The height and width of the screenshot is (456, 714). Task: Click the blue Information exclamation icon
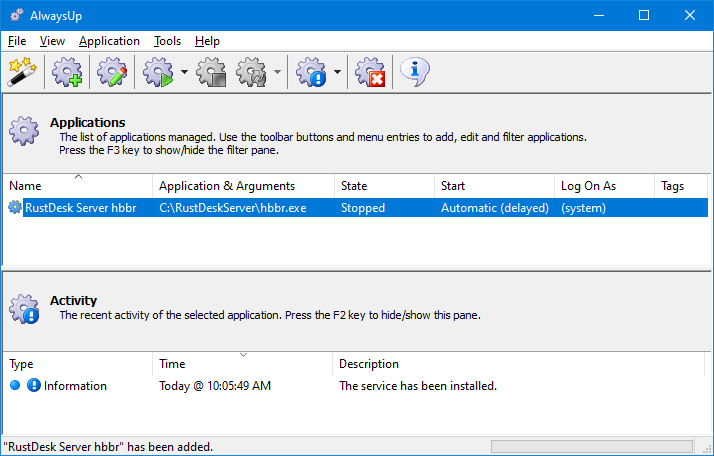coord(34,385)
